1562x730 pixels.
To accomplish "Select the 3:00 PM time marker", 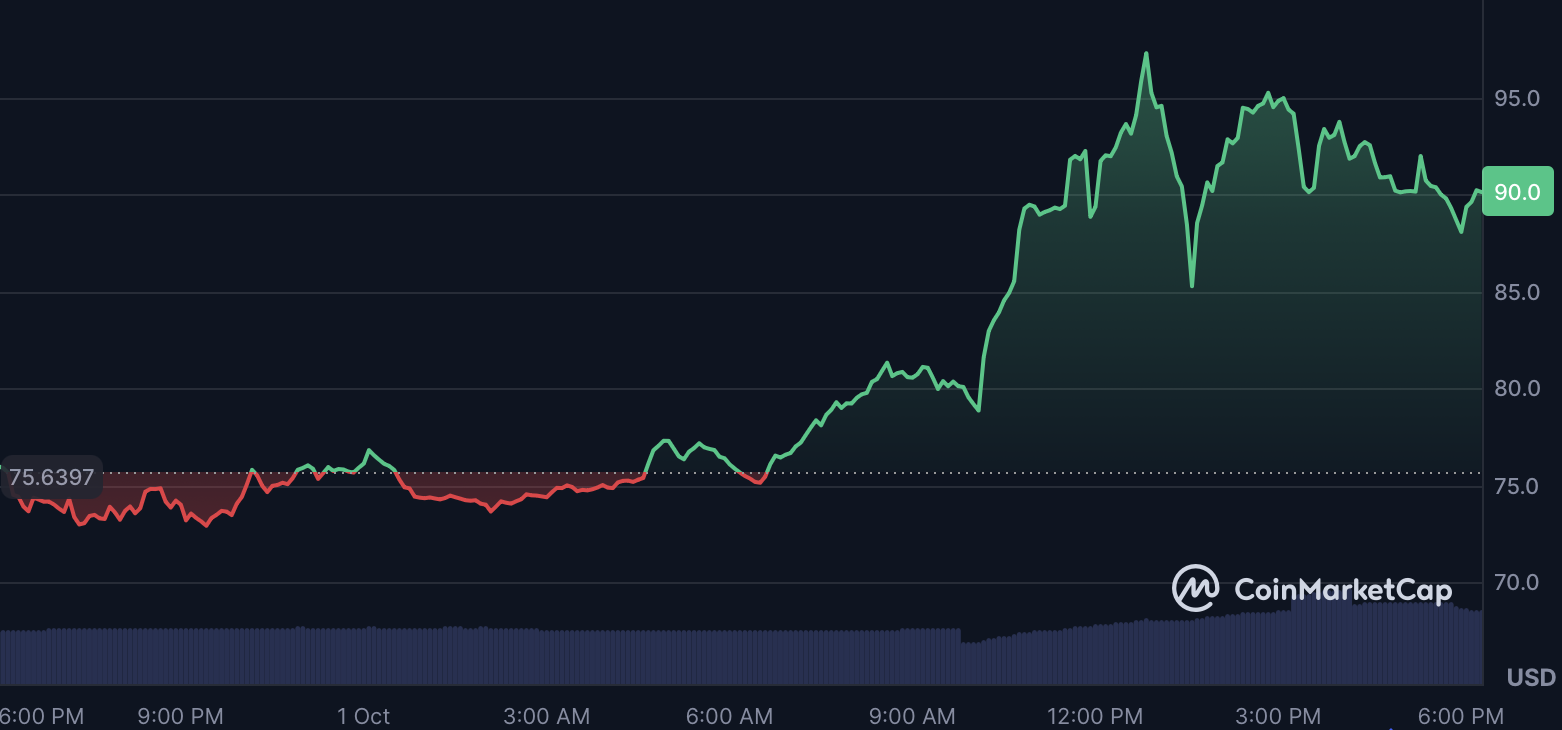I will tap(1278, 716).
